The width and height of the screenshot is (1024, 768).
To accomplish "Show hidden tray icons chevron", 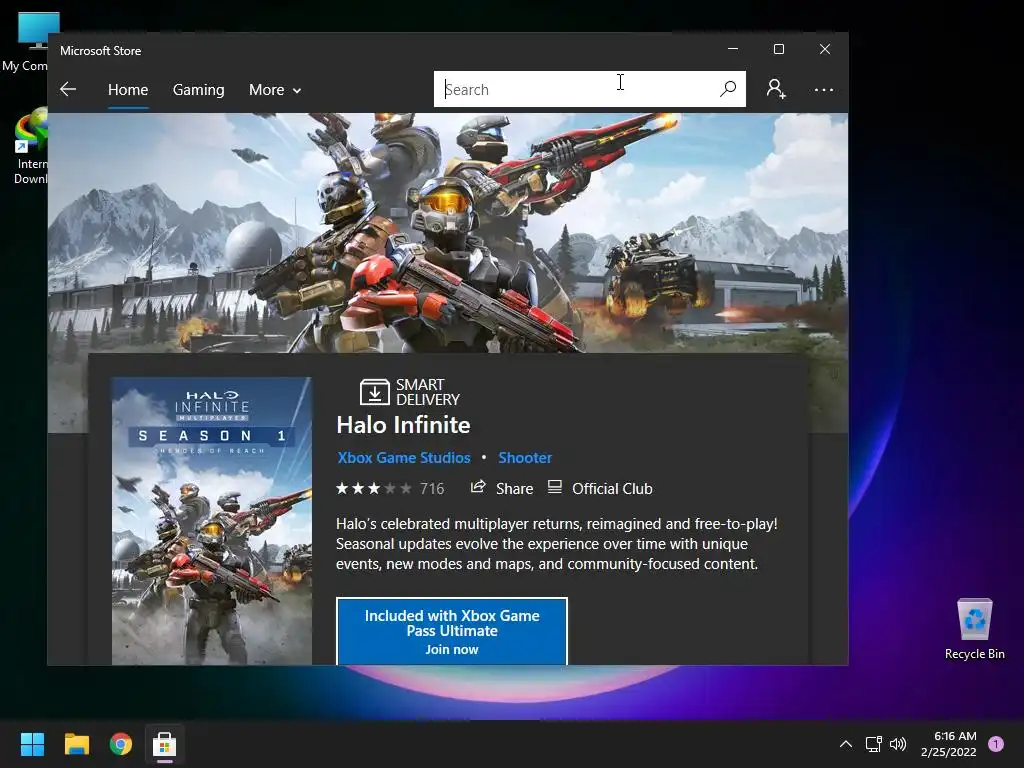I will (x=846, y=744).
